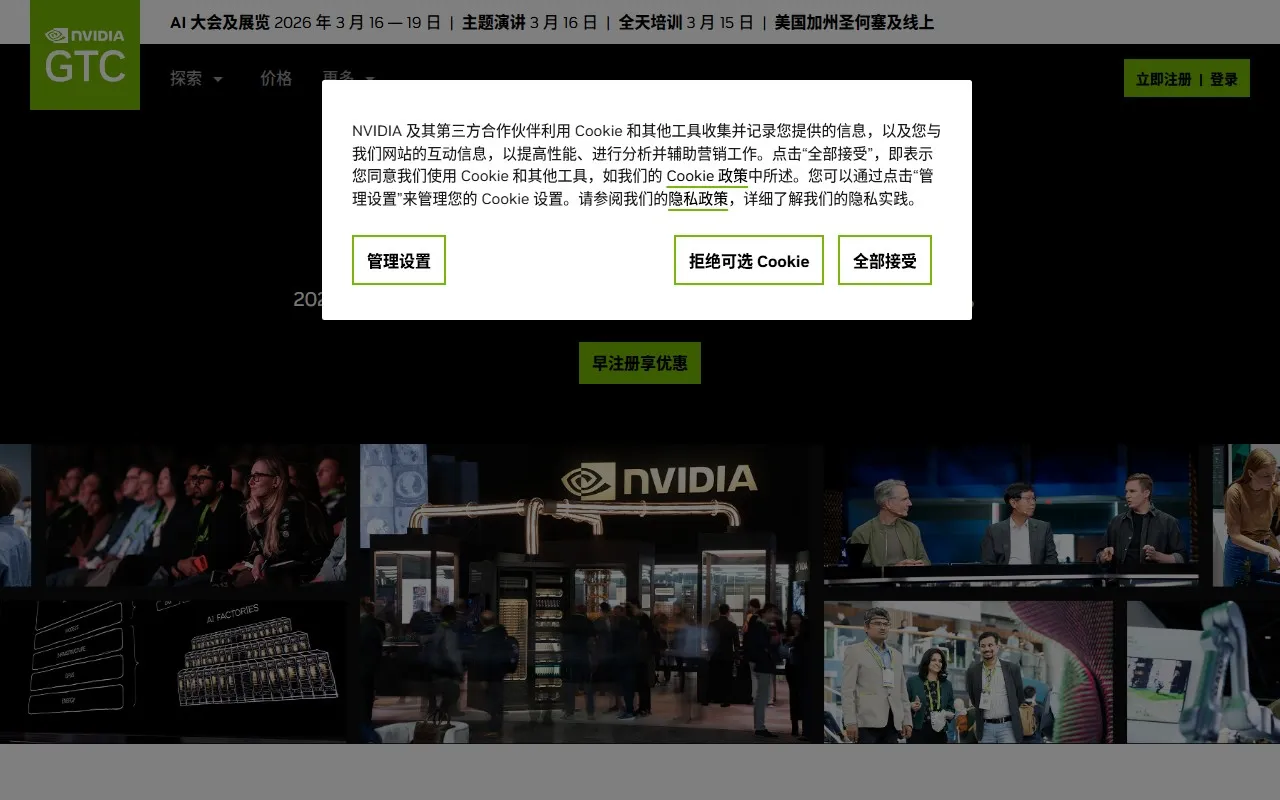Select the AI Factories display thumbnail
The image size is (1280, 800).
(x=173, y=670)
